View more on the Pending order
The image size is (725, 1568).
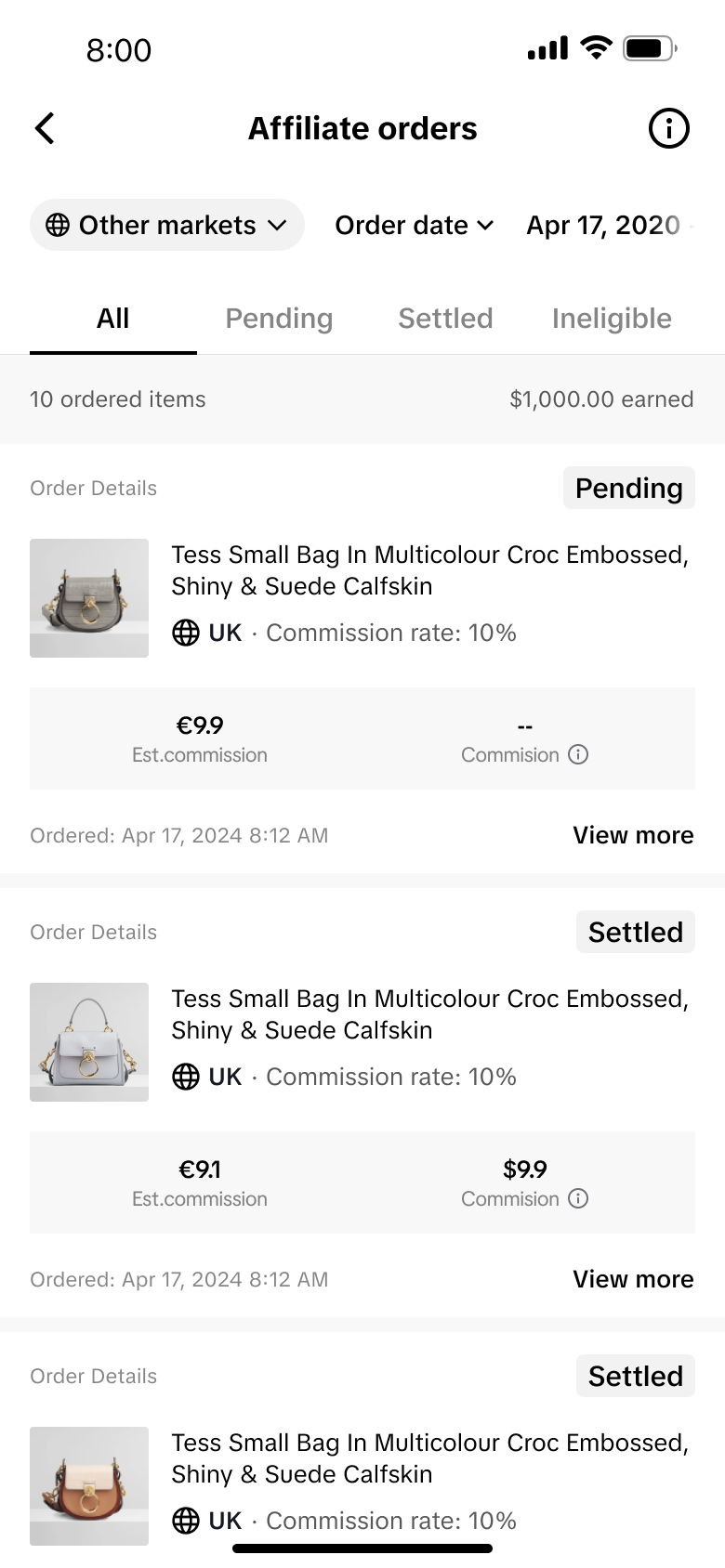click(633, 835)
